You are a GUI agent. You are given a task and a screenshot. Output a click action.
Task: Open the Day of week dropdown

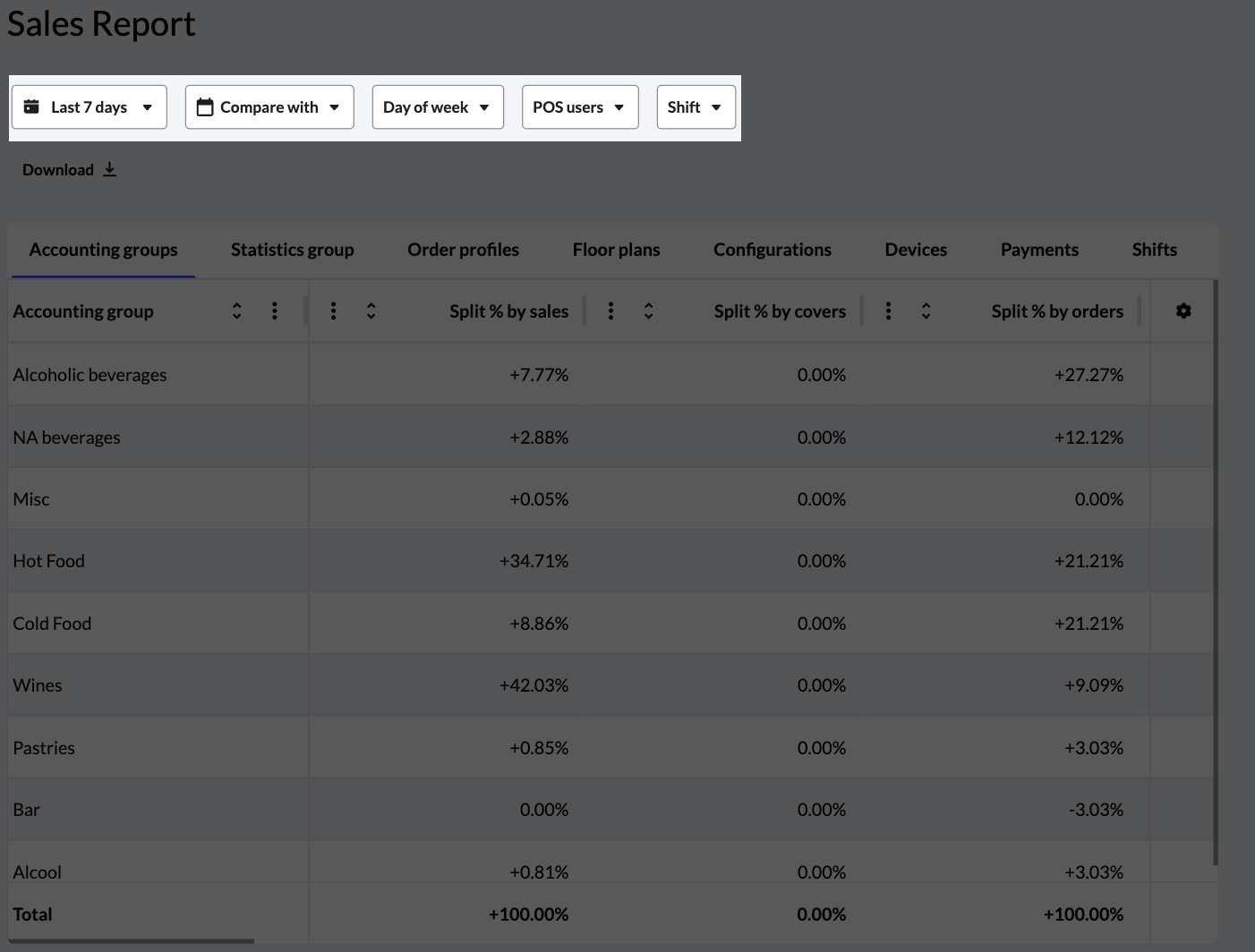click(x=438, y=106)
